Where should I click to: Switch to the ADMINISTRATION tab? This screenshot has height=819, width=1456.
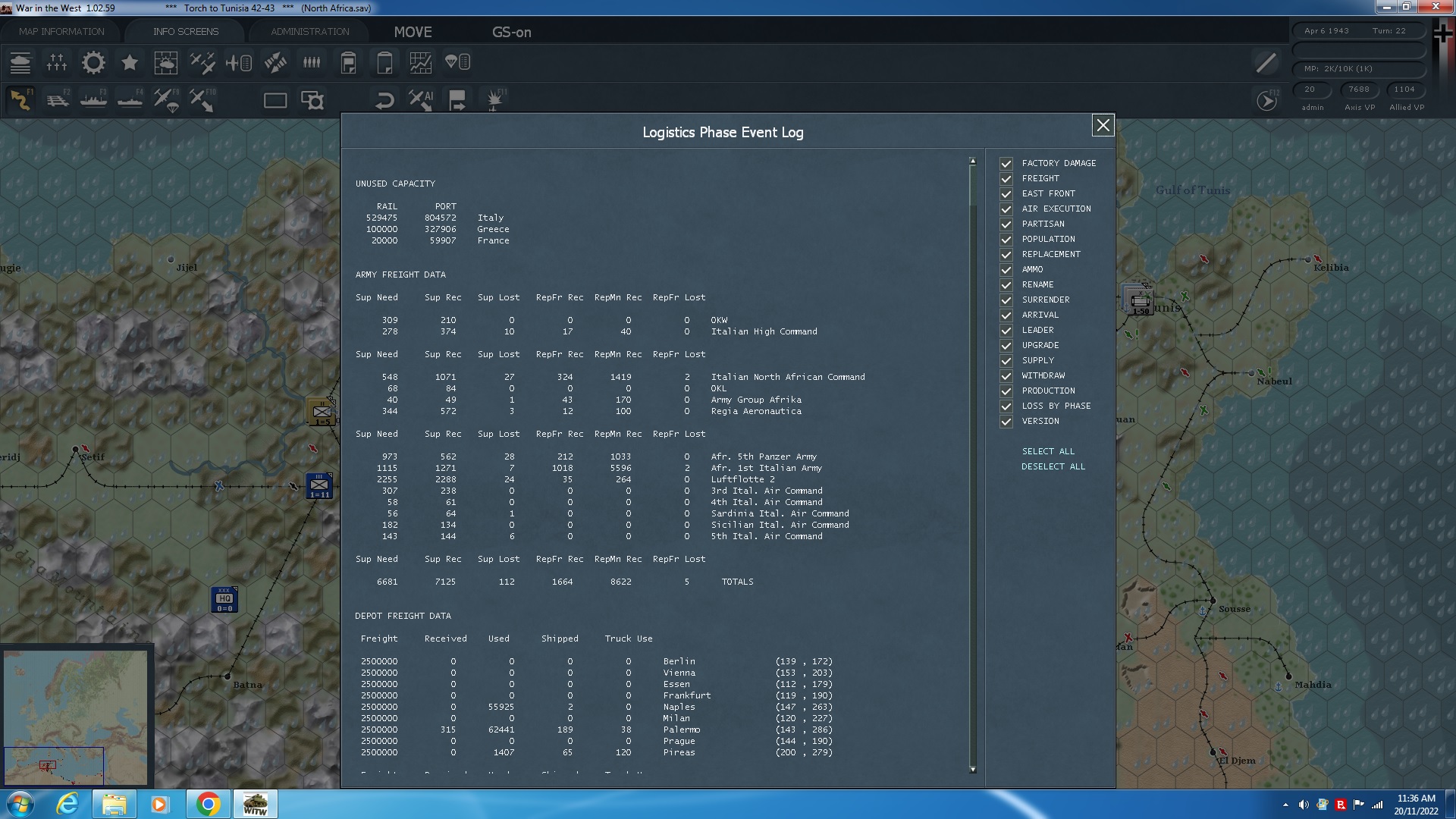[309, 32]
